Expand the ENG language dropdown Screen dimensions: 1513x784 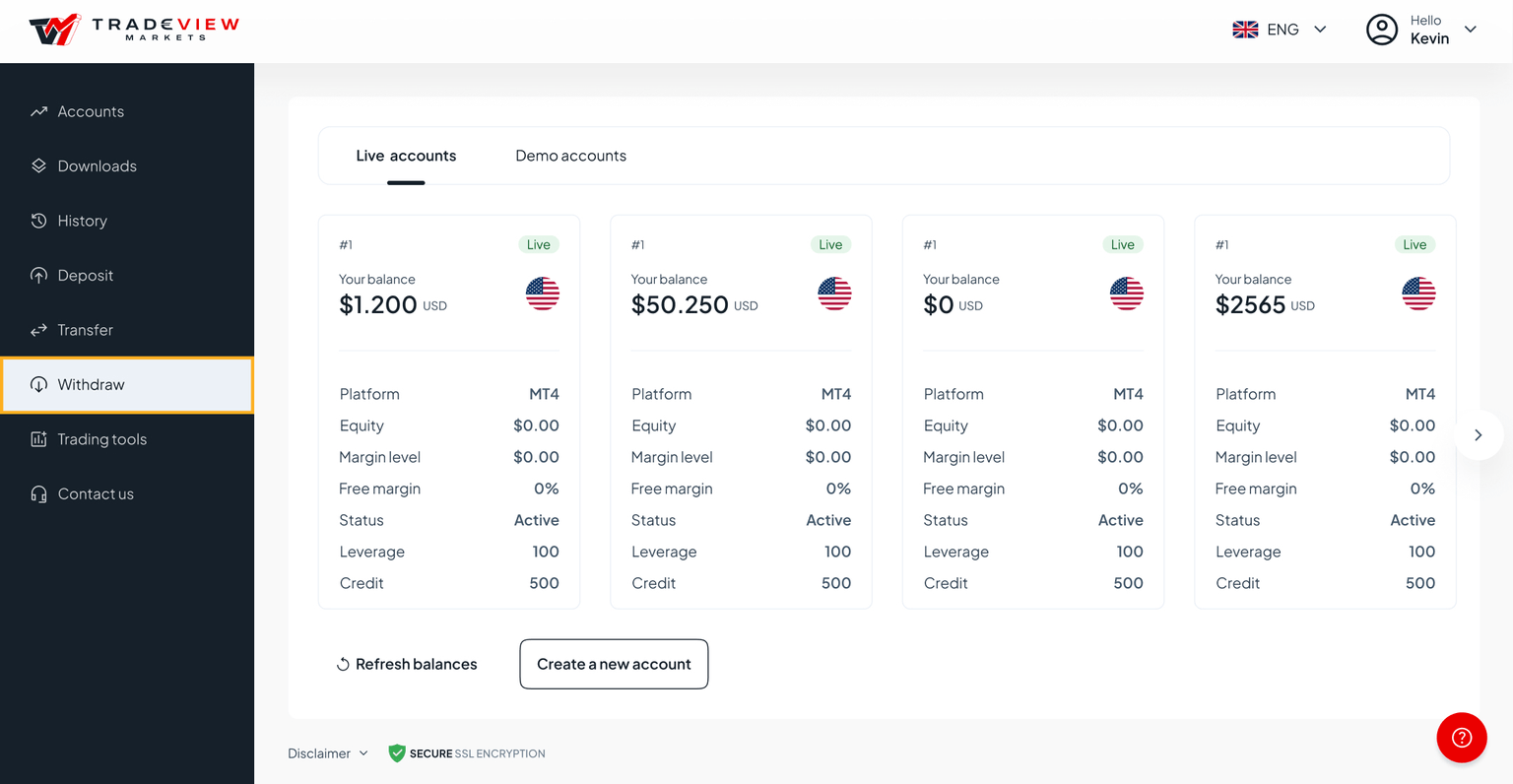[1320, 30]
